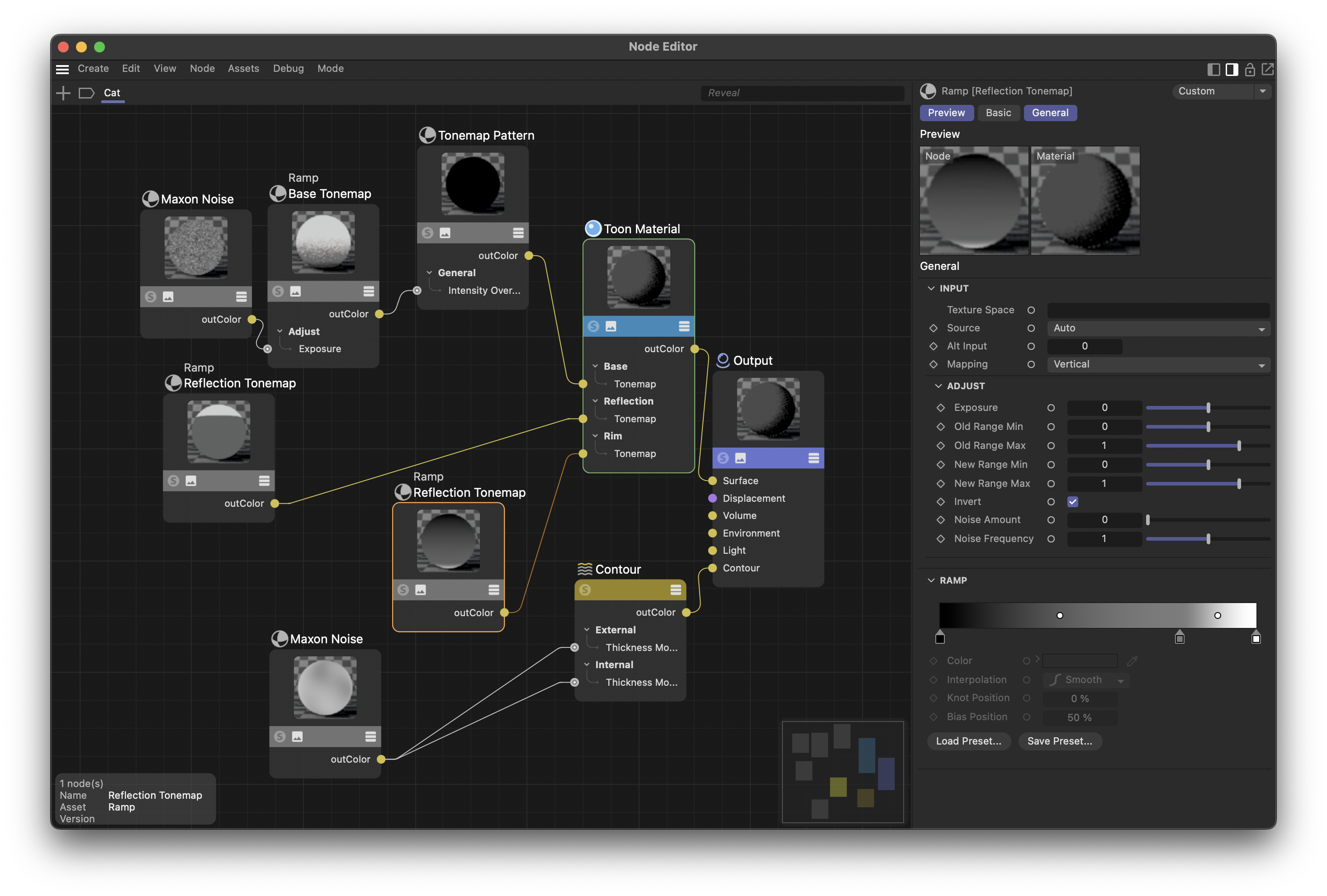Image resolution: width=1327 pixels, height=896 pixels.
Task: Click the open in new window icon
Action: click(1267, 70)
